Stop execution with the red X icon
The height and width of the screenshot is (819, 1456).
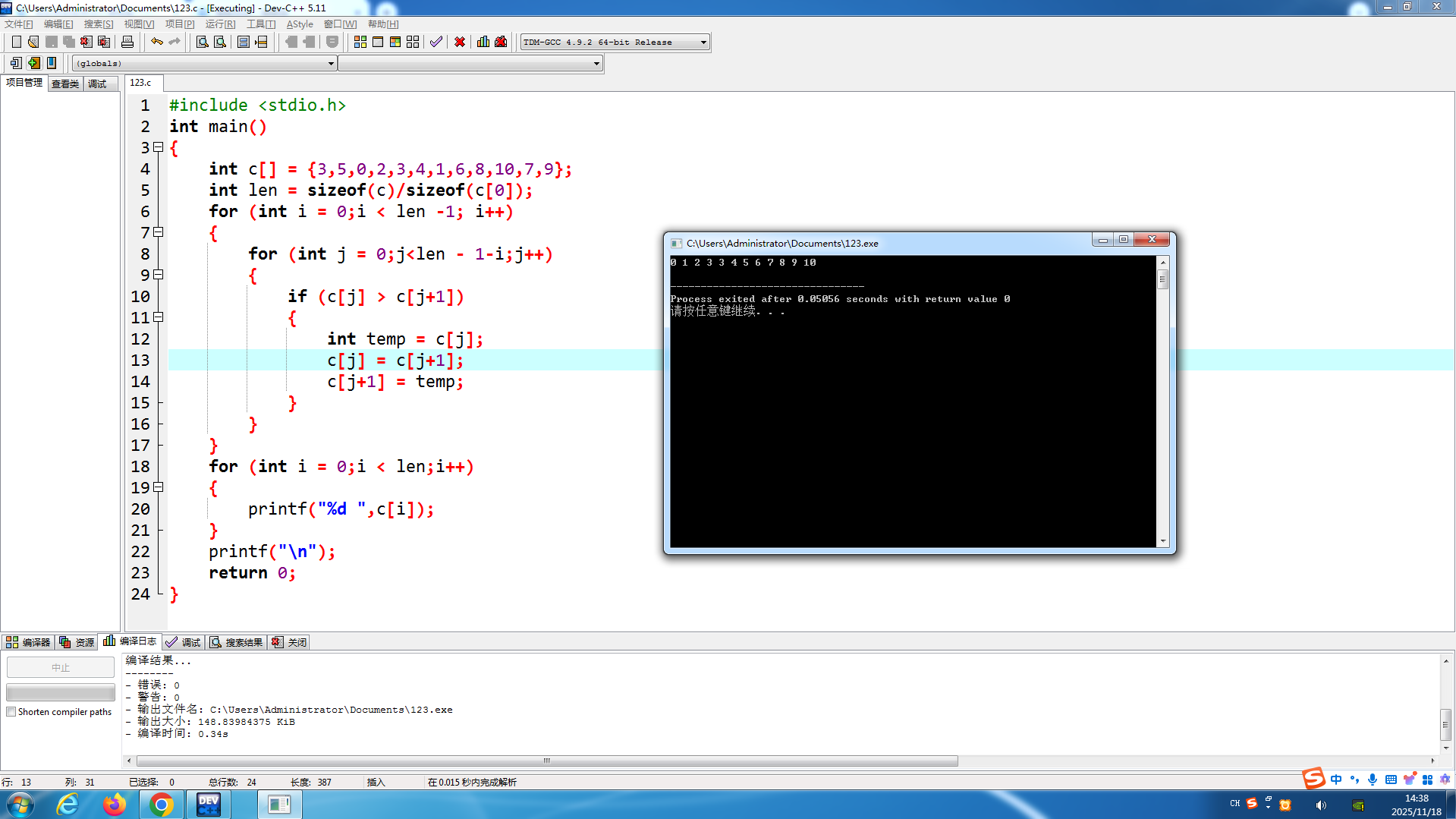pos(460,42)
